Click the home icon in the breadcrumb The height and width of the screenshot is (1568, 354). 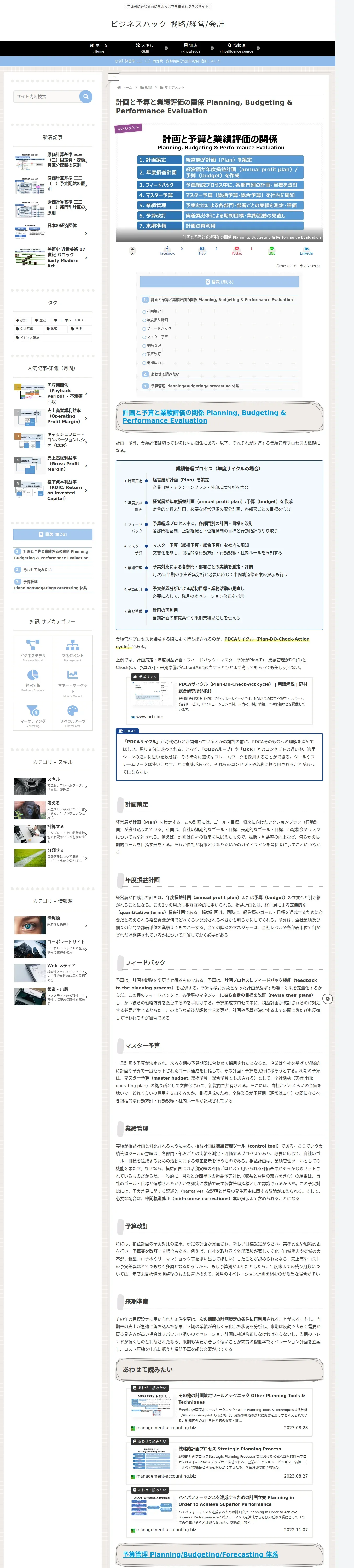tap(119, 87)
